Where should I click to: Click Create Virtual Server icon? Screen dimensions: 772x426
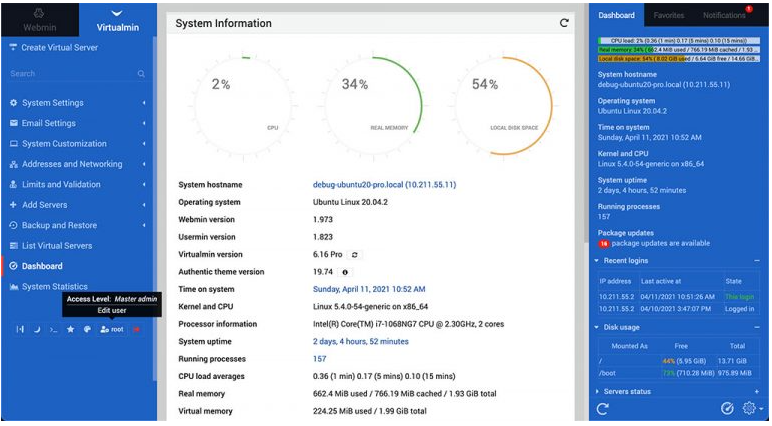pos(13,47)
